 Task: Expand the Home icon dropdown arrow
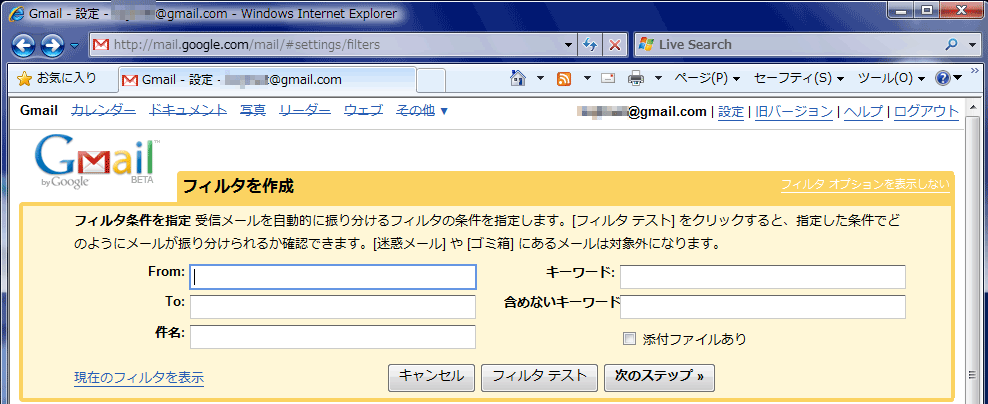coord(541,79)
